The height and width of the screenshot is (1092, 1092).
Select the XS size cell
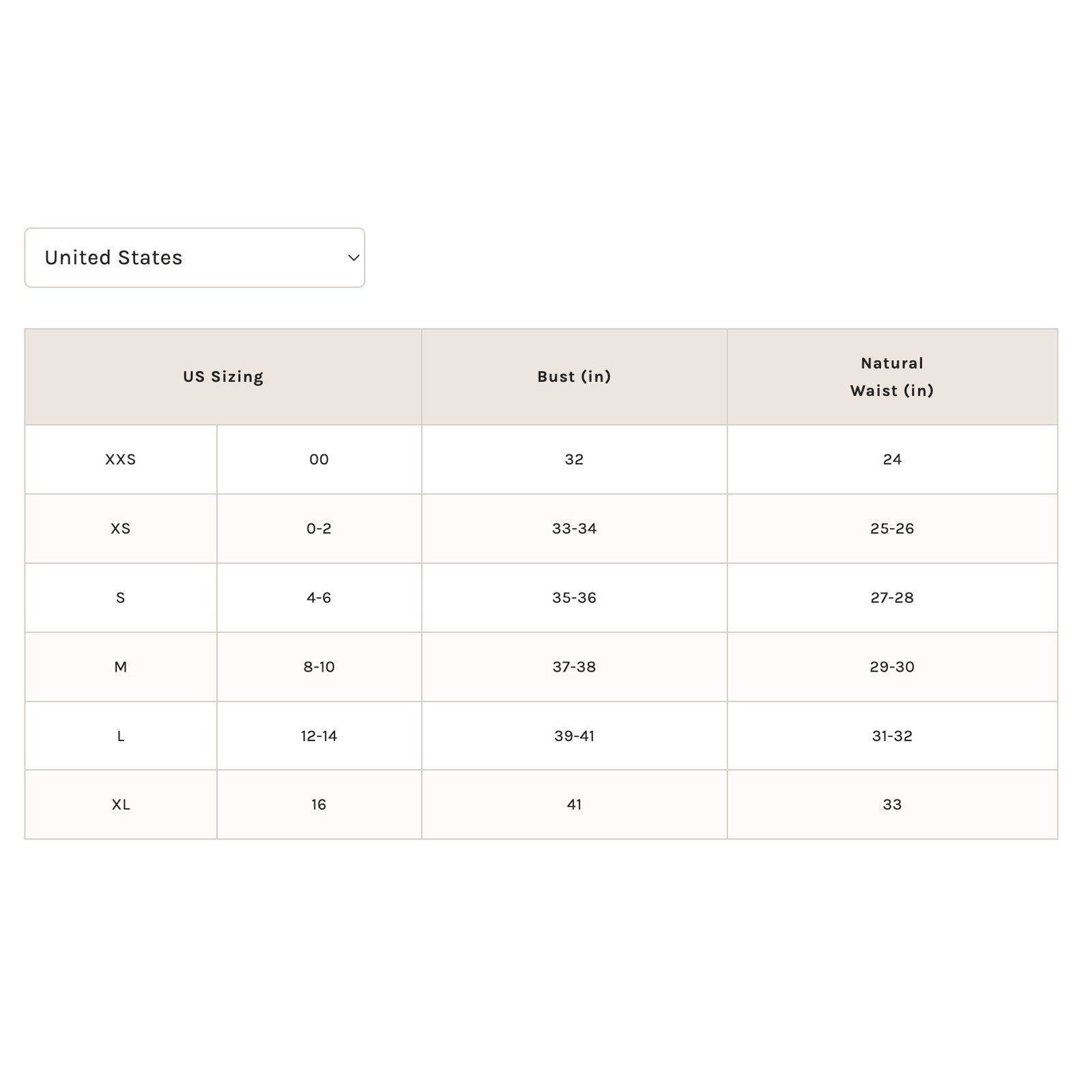[121, 528]
